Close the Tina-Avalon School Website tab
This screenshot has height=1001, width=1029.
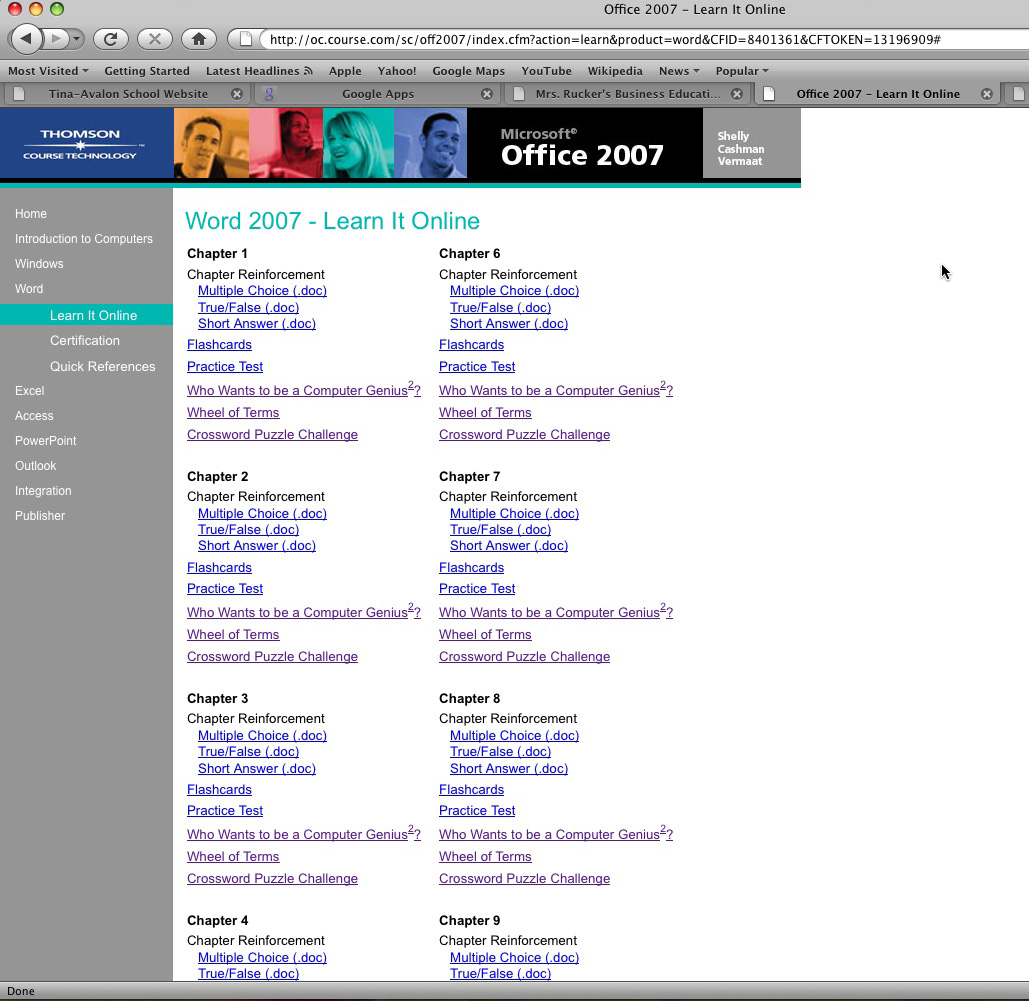(x=237, y=94)
